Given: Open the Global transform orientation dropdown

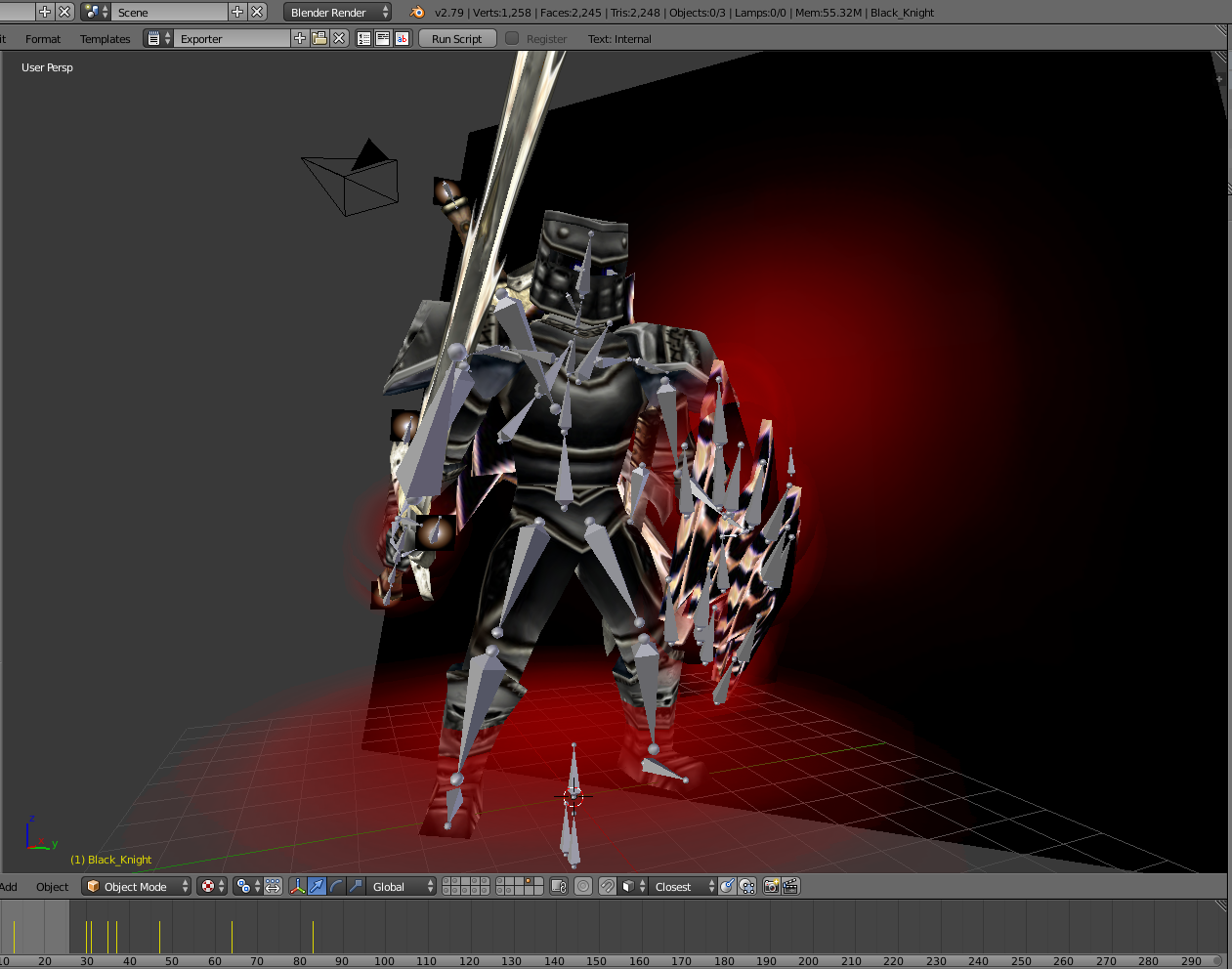Looking at the screenshot, I should [x=402, y=886].
